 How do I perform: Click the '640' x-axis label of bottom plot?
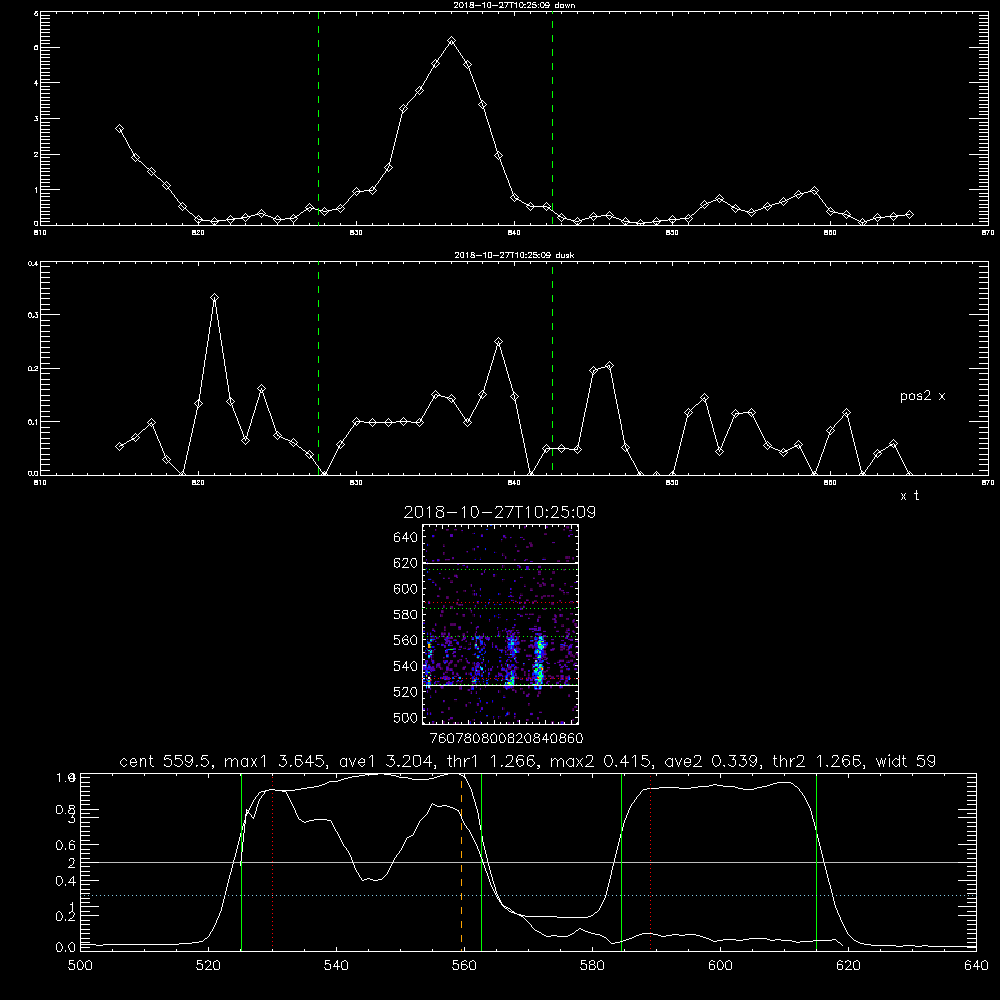976,966
